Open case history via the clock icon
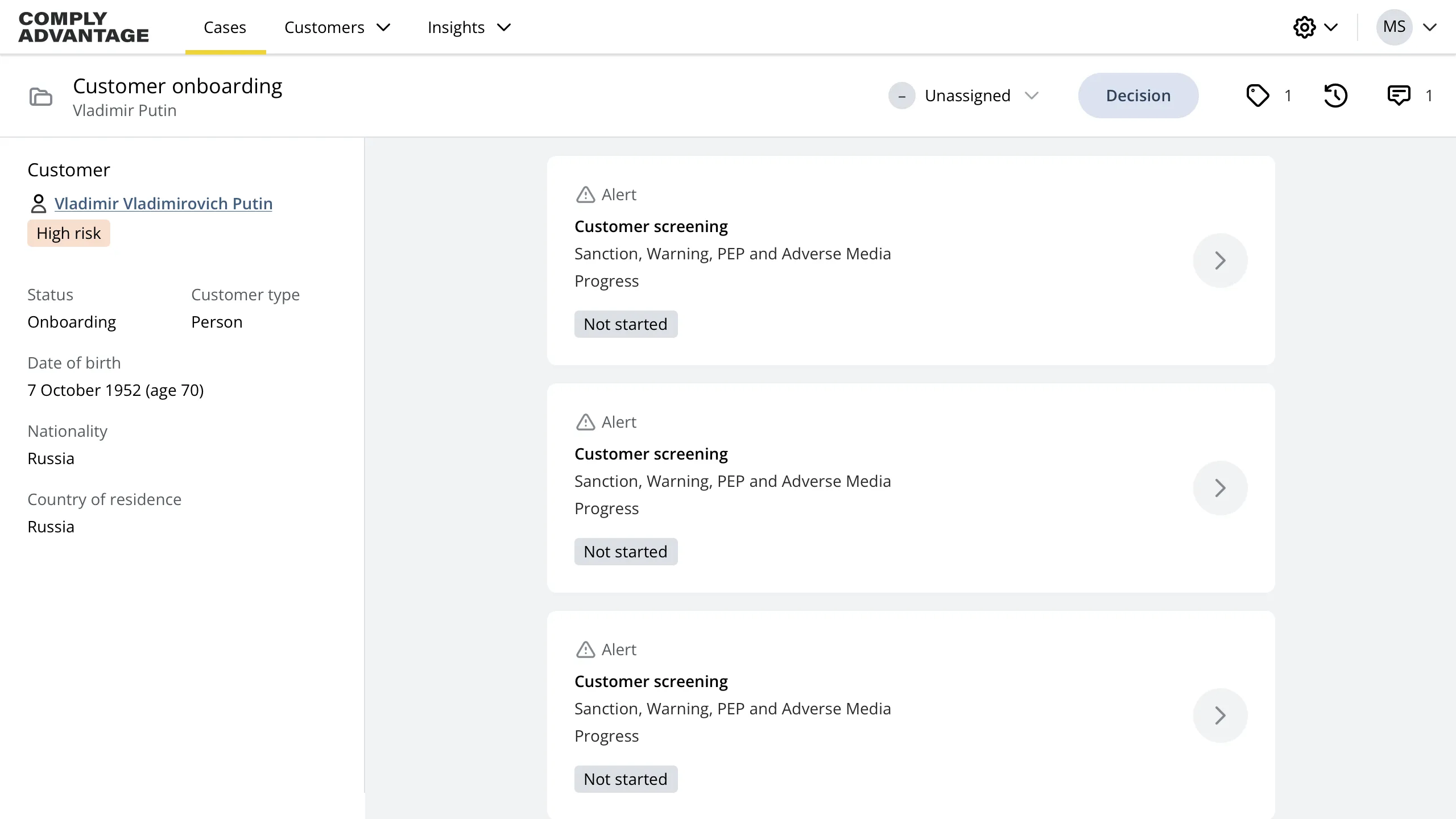Image resolution: width=1456 pixels, height=819 pixels. [x=1336, y=96]
